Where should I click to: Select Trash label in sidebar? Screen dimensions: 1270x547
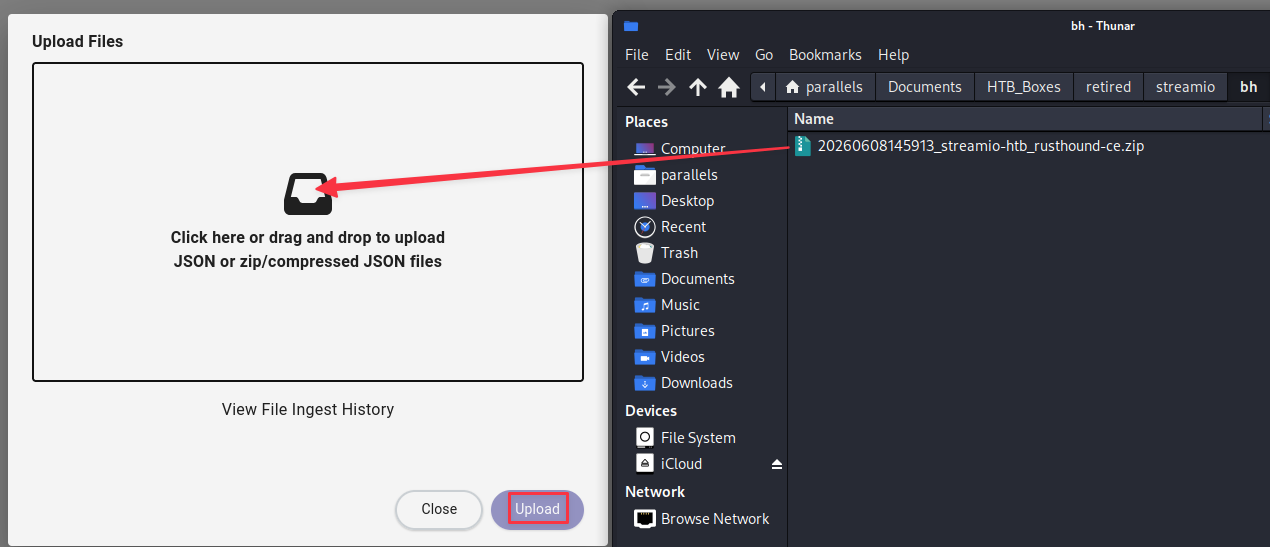point(679,253)
